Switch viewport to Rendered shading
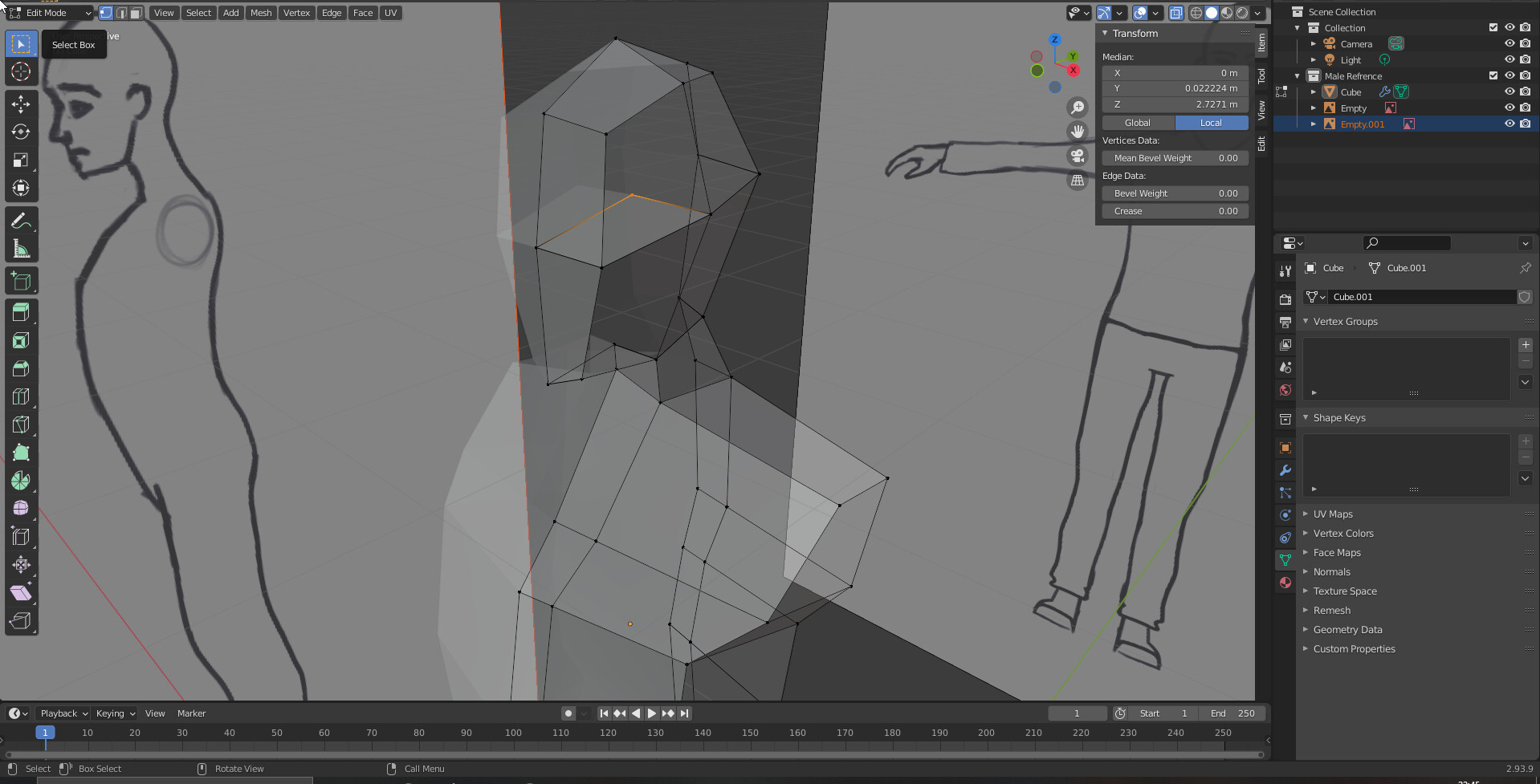1540x784 pixels. coord(1241,13)
